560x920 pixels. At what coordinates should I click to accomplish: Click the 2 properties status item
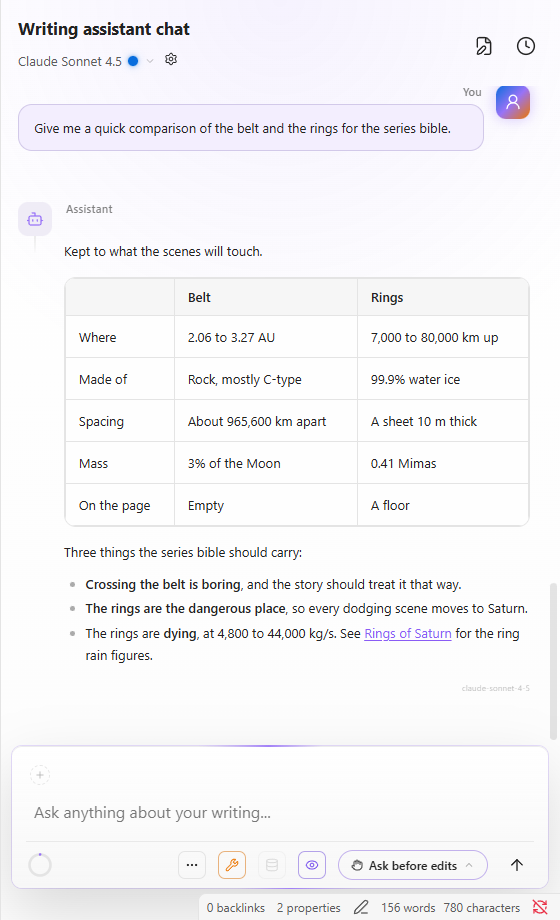pos(309,908)
